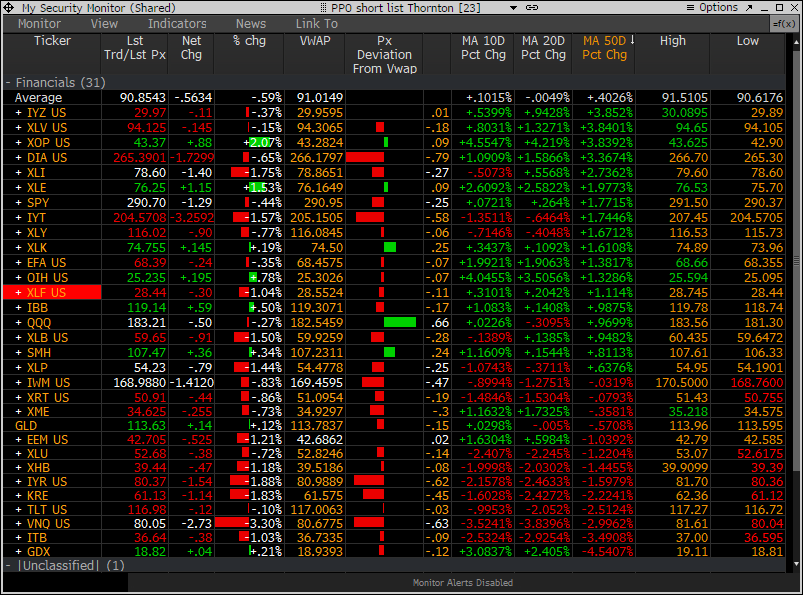Expand the XLV US row

click(18, 128)
